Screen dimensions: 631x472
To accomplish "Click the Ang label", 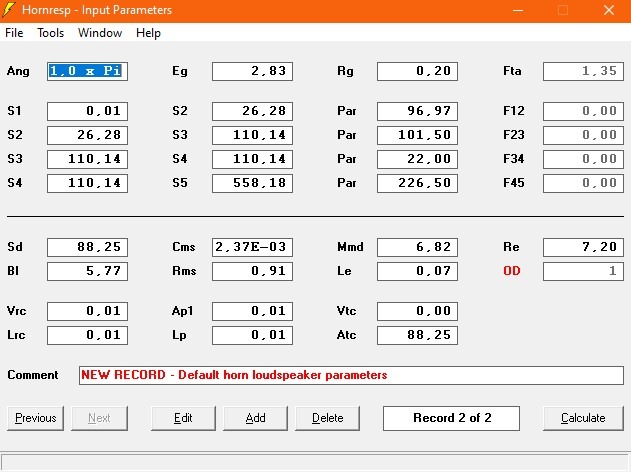I will click(x=18, y=72).
